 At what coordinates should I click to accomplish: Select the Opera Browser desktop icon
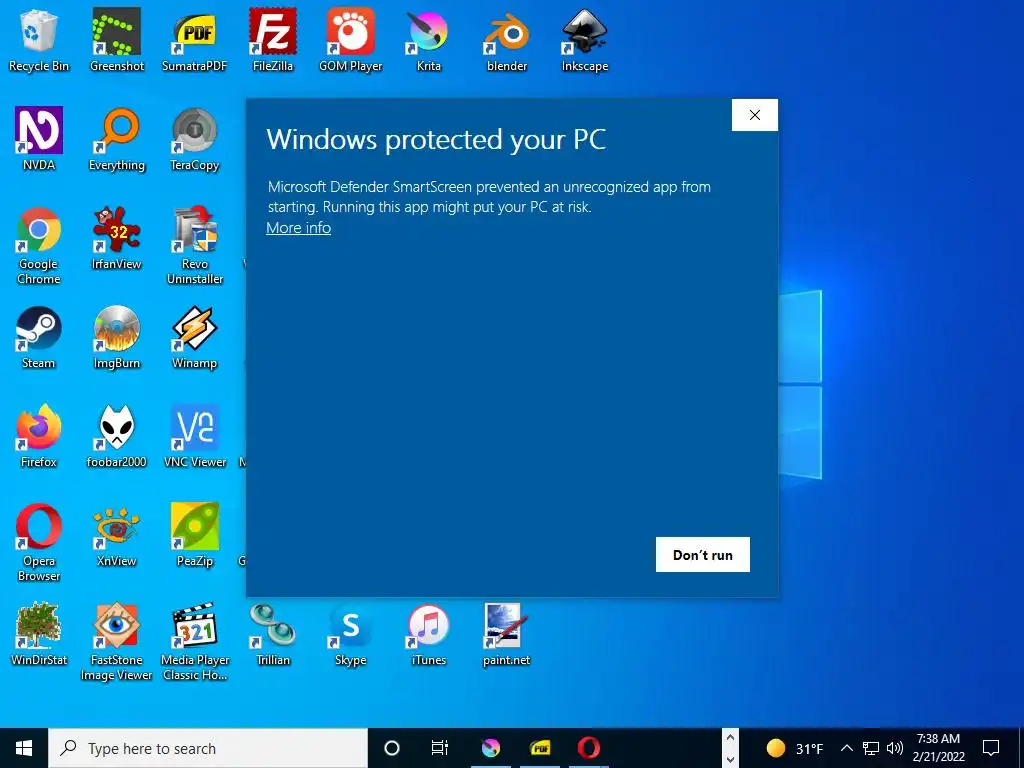[x=39, y=542]
